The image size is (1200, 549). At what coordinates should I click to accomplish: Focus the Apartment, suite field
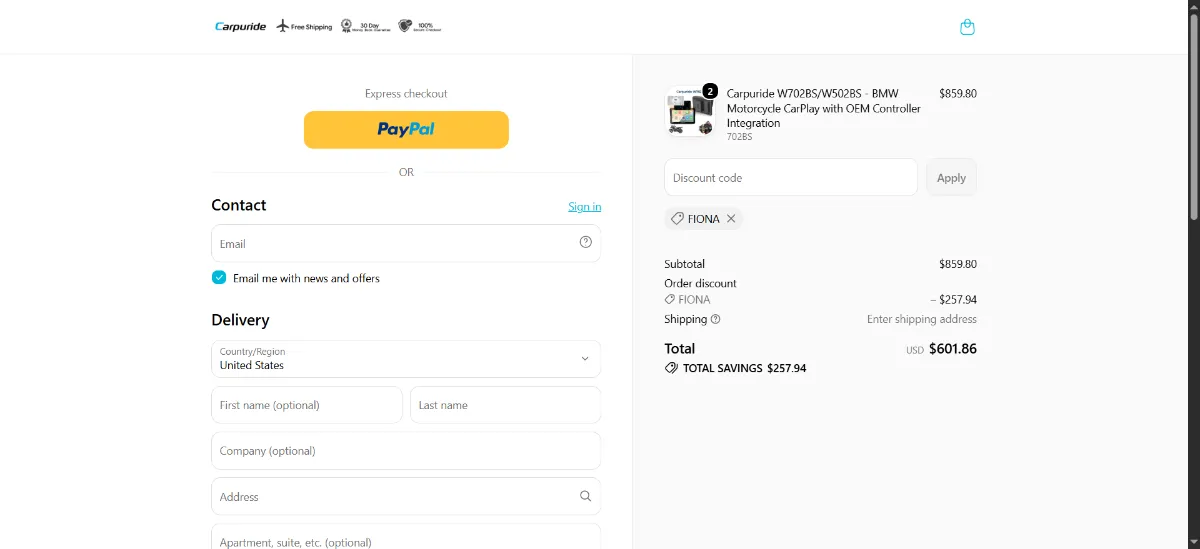[406, 537]
